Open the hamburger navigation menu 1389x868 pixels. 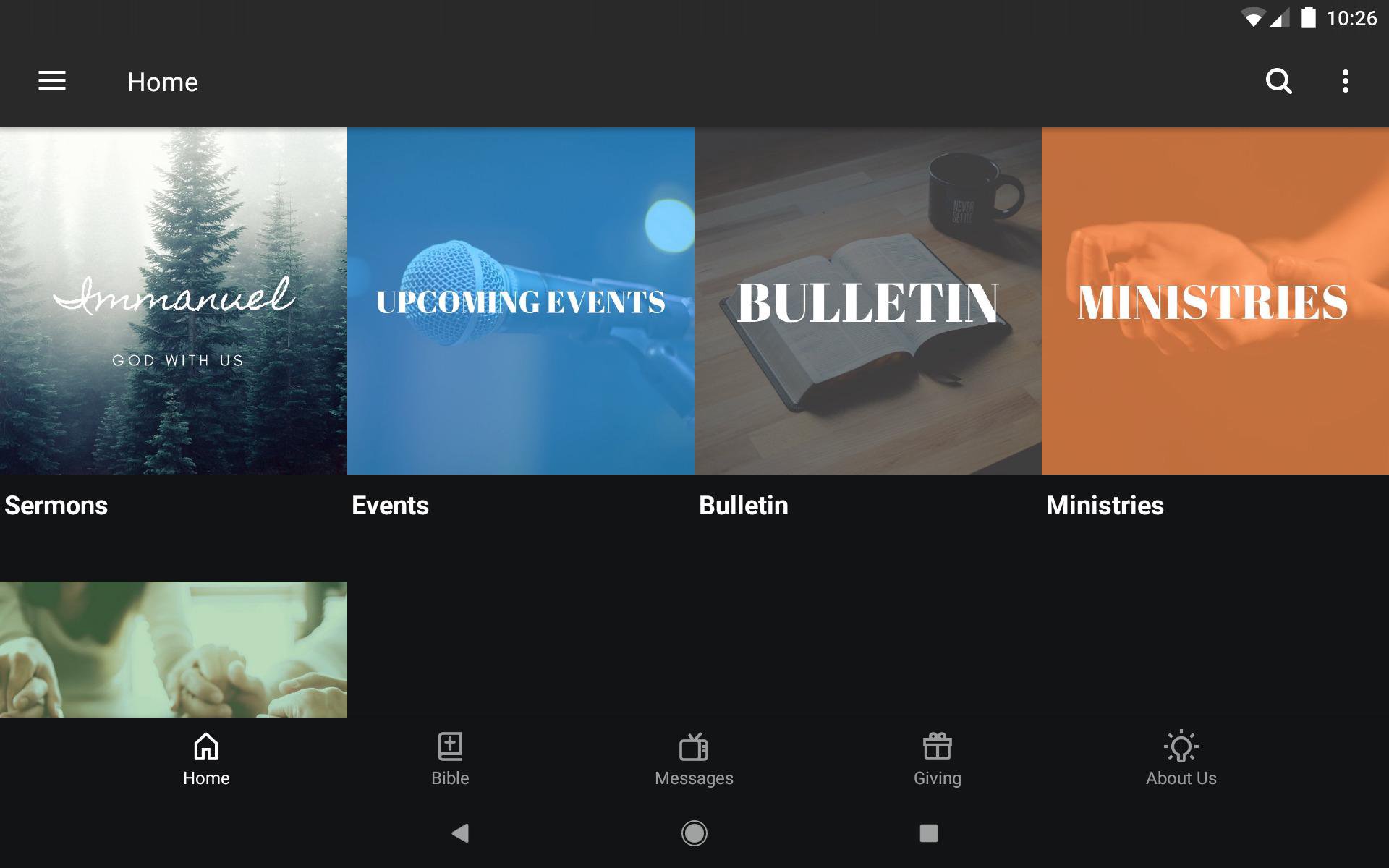point(52,81)
